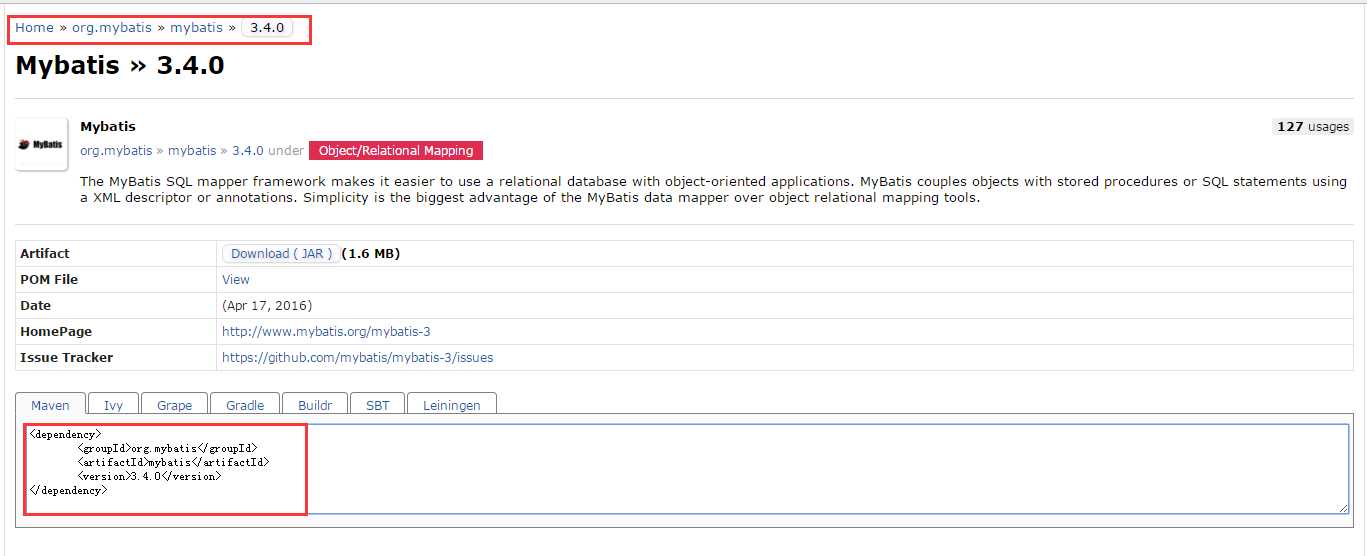Open the 3.4.0 link beside 'under'

[x=248, y=151]
